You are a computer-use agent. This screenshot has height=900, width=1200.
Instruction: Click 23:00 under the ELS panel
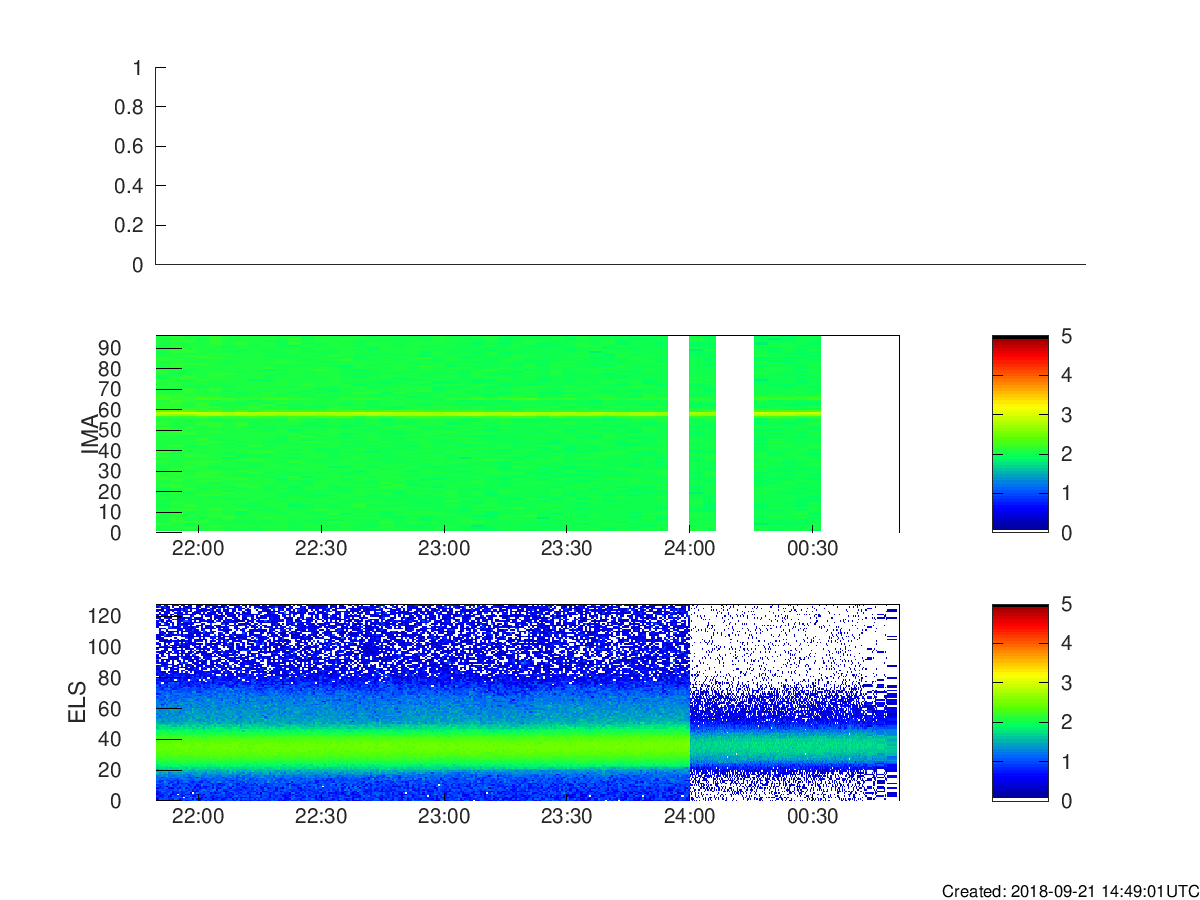[444, 817]
